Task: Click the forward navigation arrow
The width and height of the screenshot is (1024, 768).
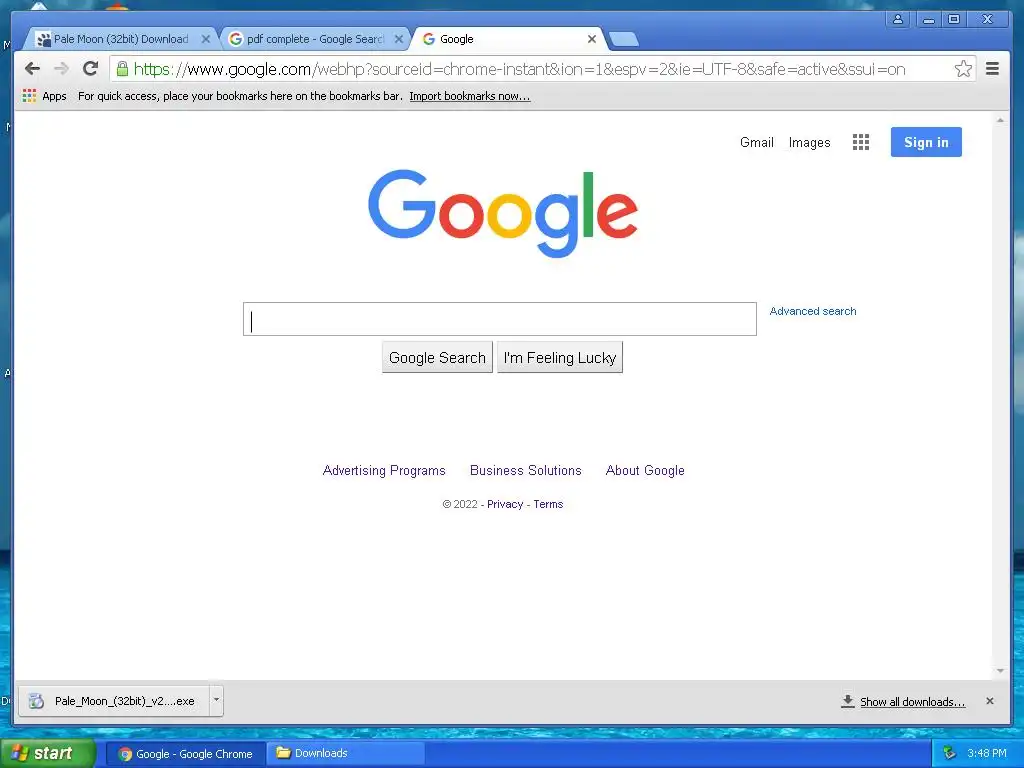Action: tap(61, 69)
